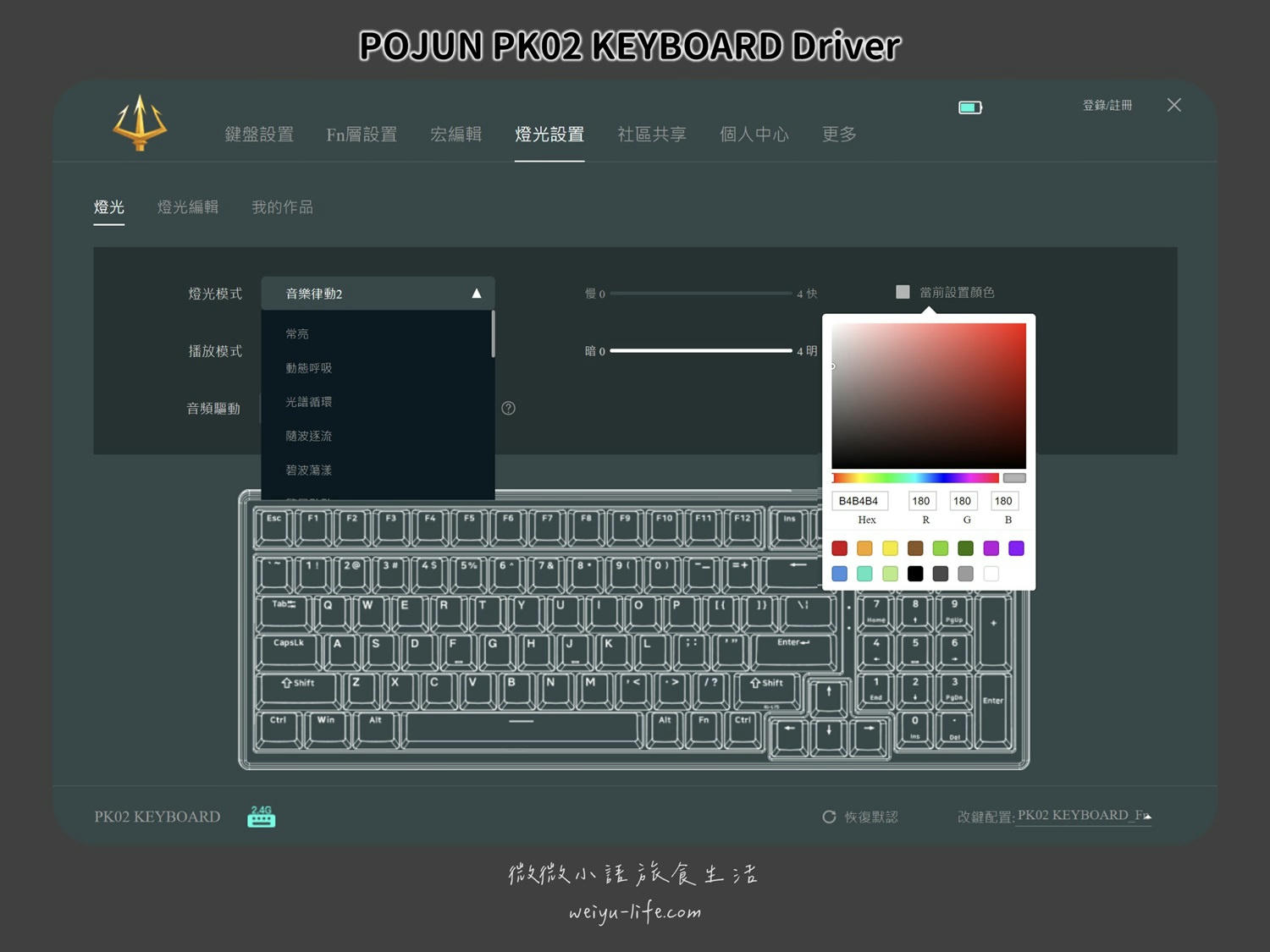Viewport: 1270px width, 952px height.
Task: Collapse the 燈光模式 dropdown showing 音樂律動2
Action: (x=378, y=294)
